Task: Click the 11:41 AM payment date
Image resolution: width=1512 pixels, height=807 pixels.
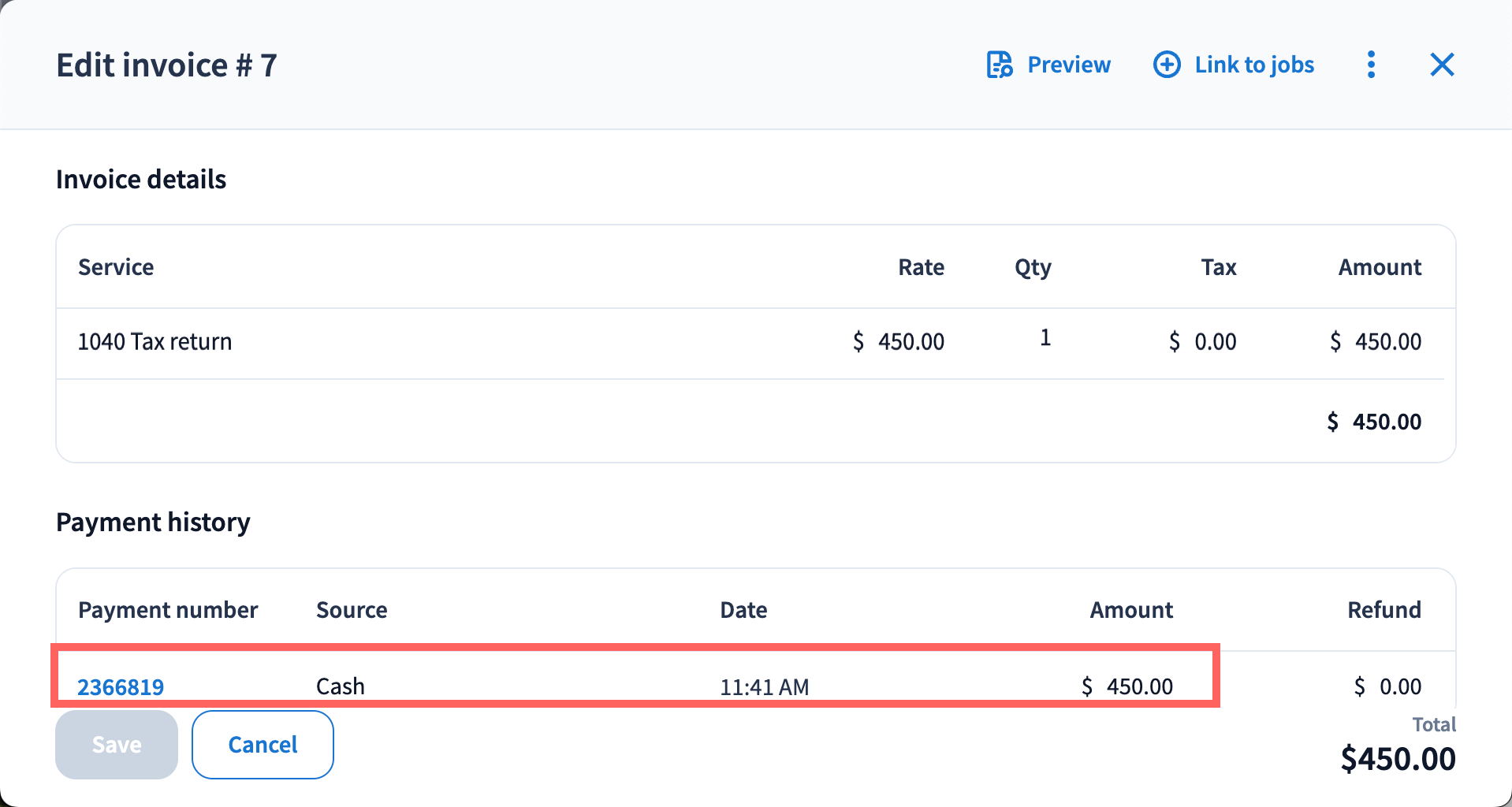Action: (x=764, y=686)
